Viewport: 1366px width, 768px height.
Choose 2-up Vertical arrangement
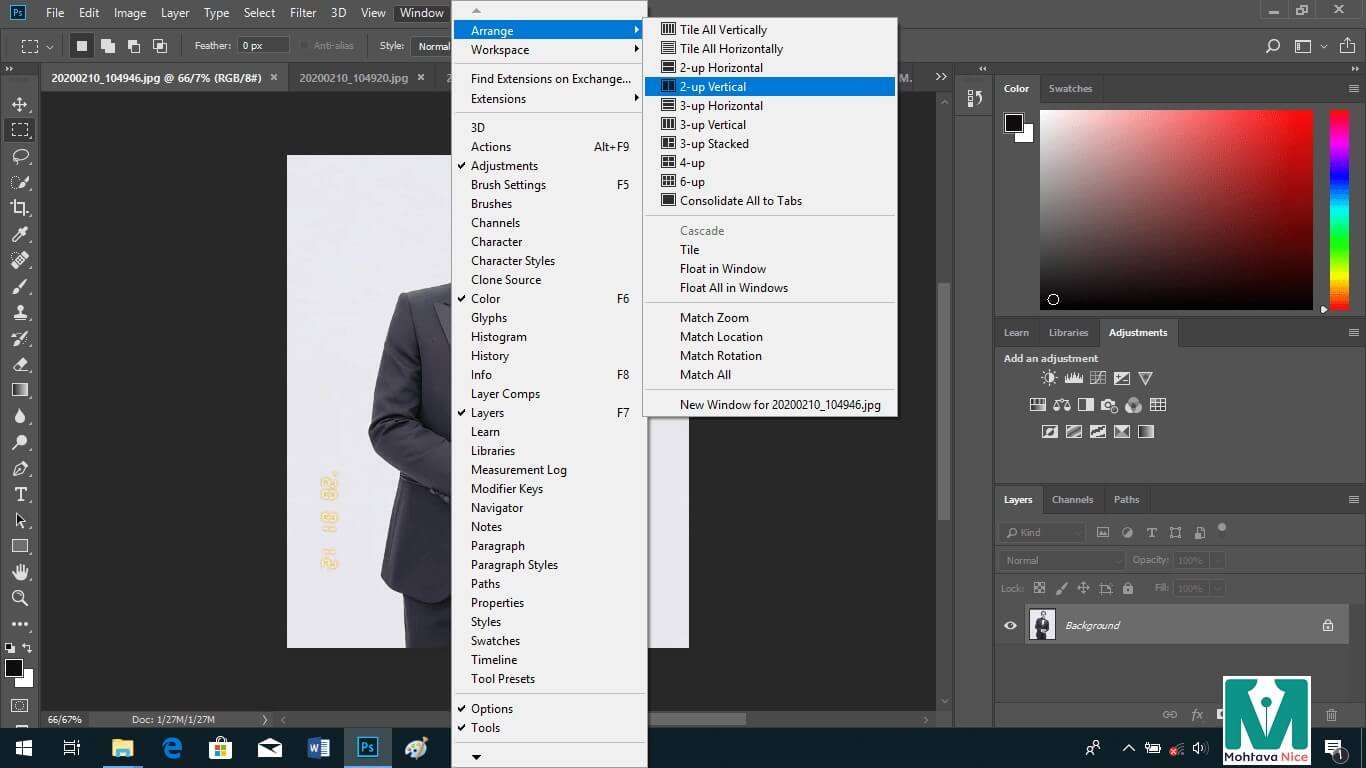pyautogui.click(x=770, y=87)
